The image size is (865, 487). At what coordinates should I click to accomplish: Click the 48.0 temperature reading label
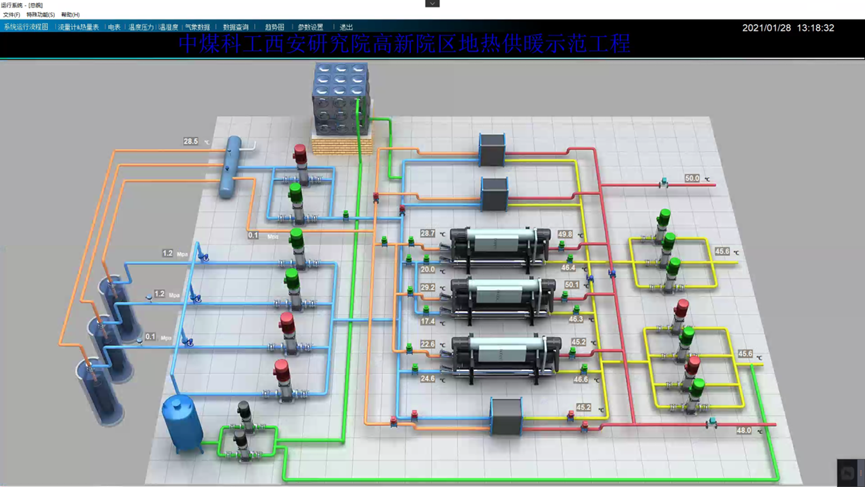[743, 430]
